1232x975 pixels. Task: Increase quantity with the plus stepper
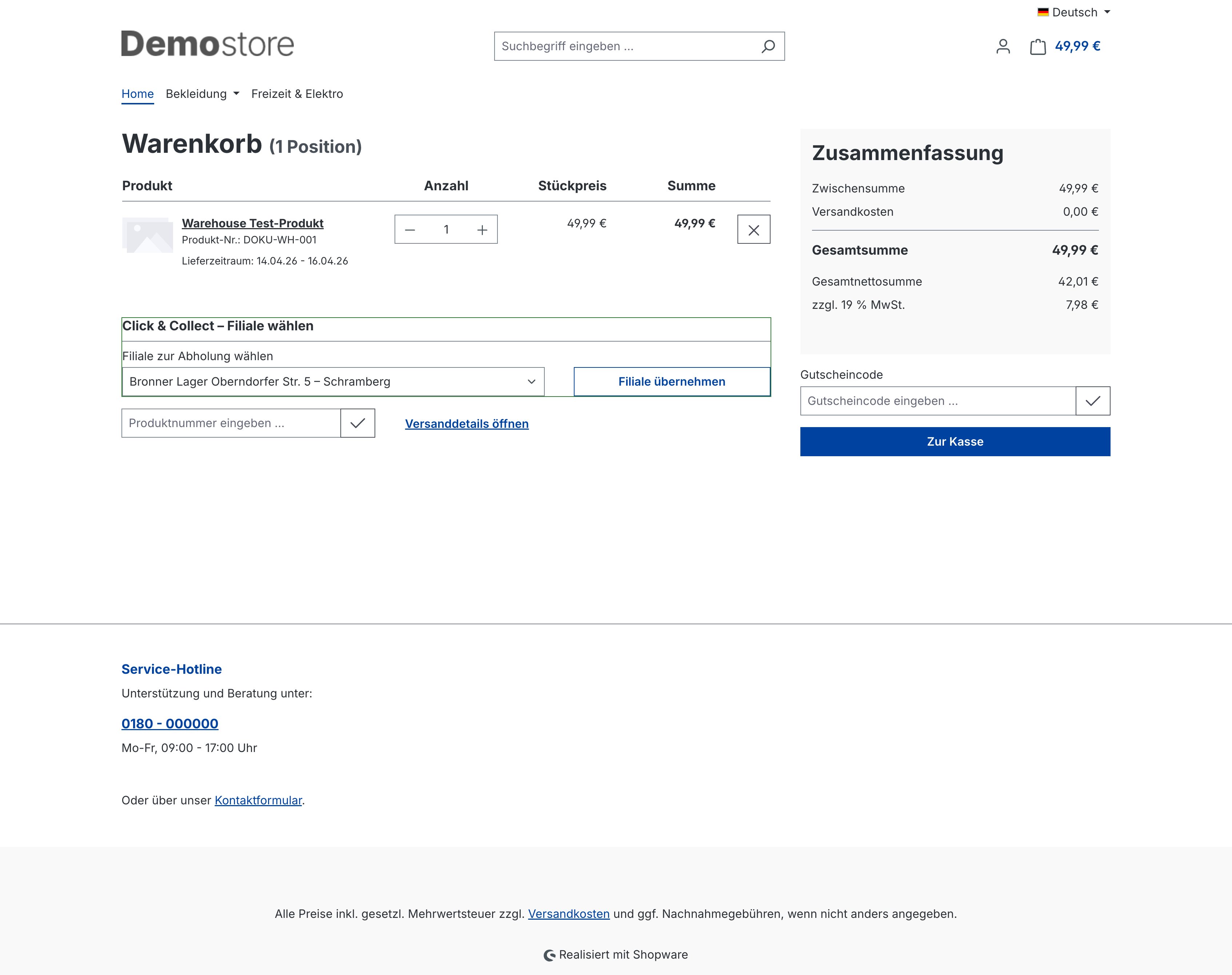(482, 229)
